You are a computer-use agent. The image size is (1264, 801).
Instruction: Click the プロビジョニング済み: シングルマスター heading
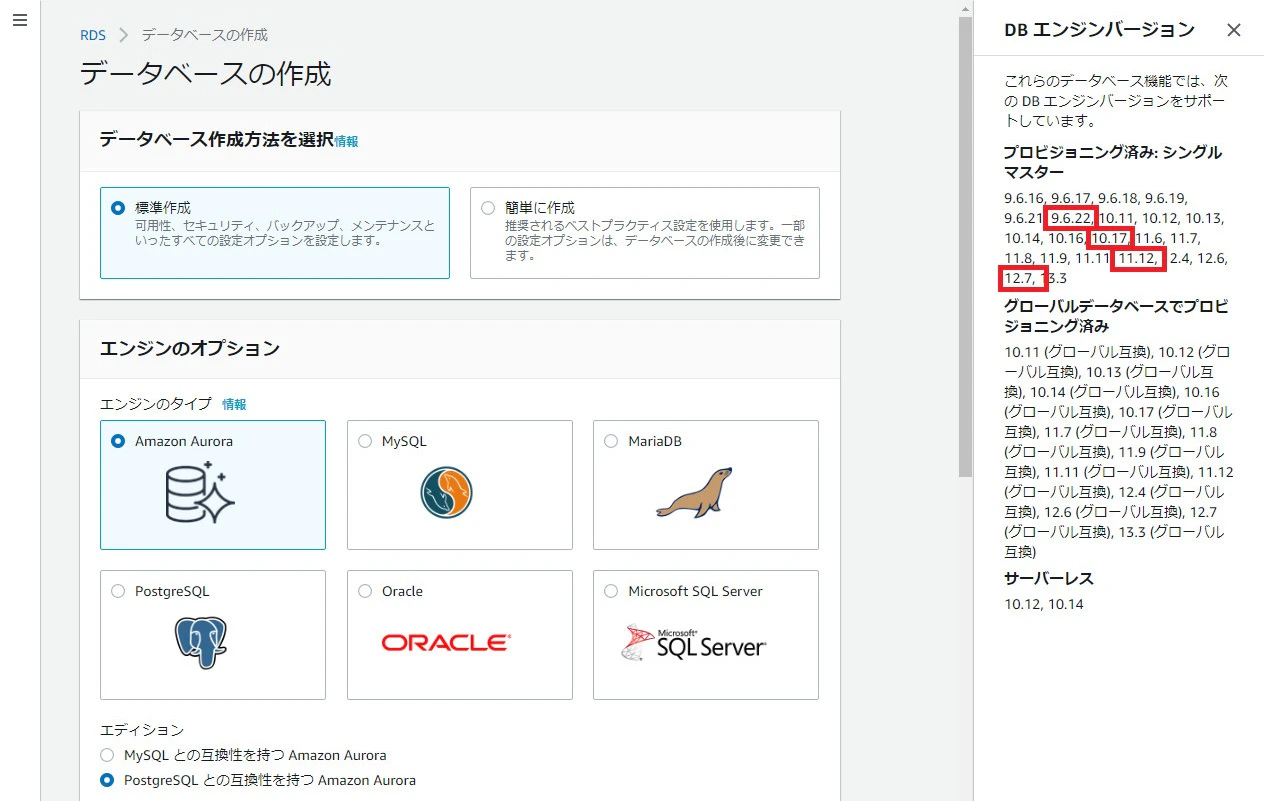click(1113, 162)
